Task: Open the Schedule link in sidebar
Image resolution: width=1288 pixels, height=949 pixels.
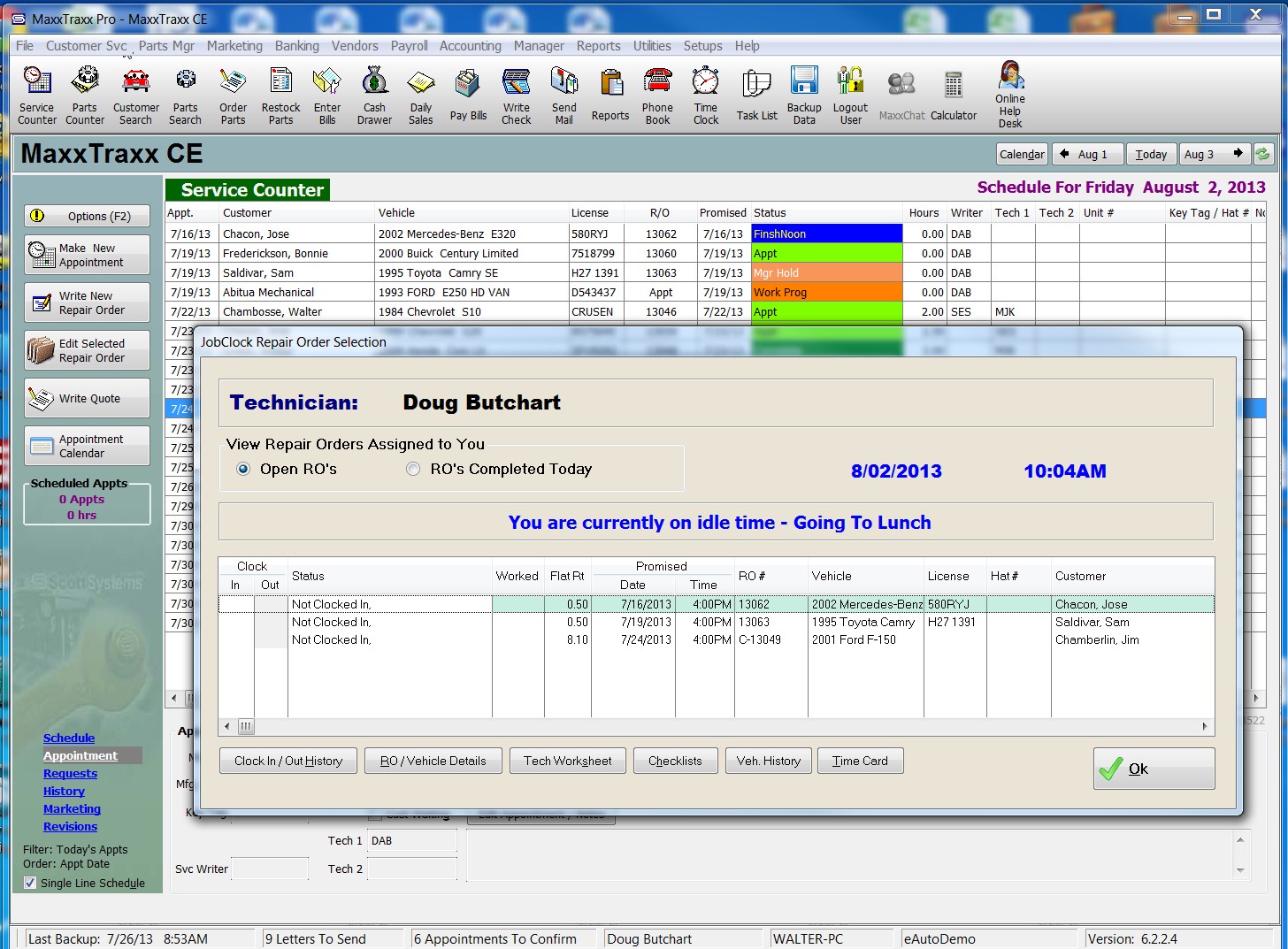Action: click(69, 738)
